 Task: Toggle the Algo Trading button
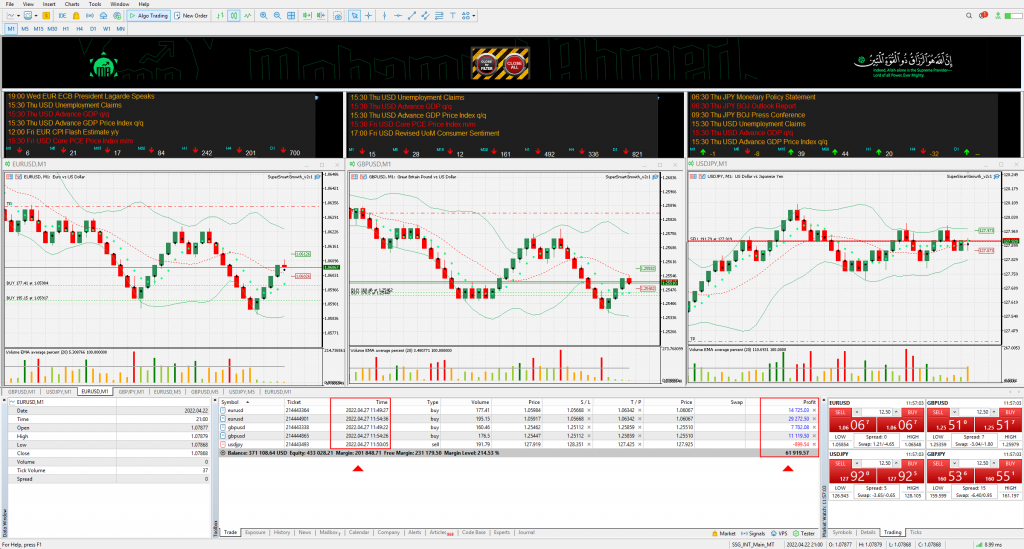coord(148,16)
